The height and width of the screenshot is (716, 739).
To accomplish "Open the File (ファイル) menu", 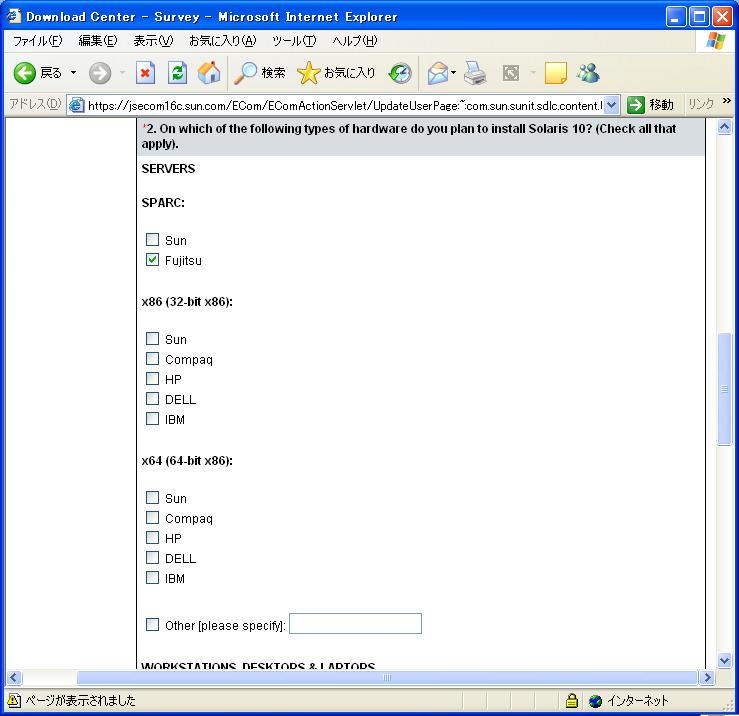I will tap(37, 41).
